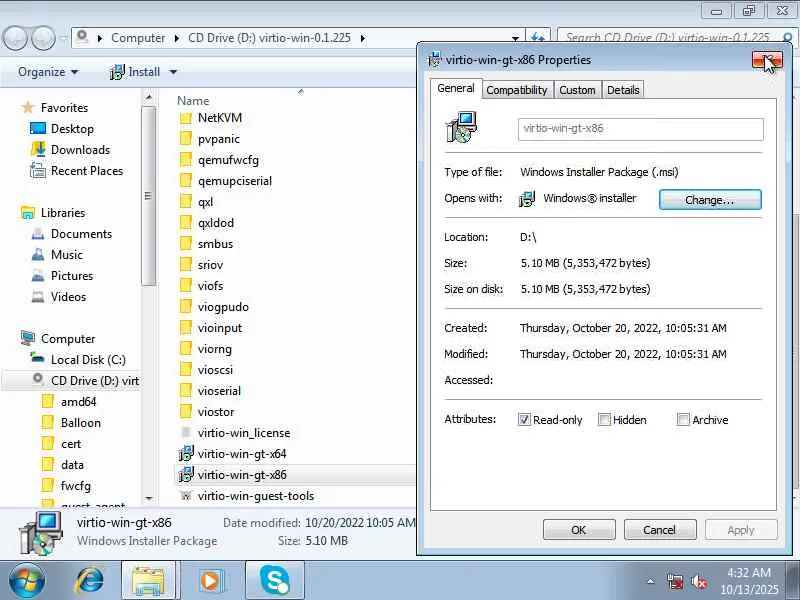Open the NetKVM folder icon
This screenshot has height=600, width=800.
[x=186, y=118]
